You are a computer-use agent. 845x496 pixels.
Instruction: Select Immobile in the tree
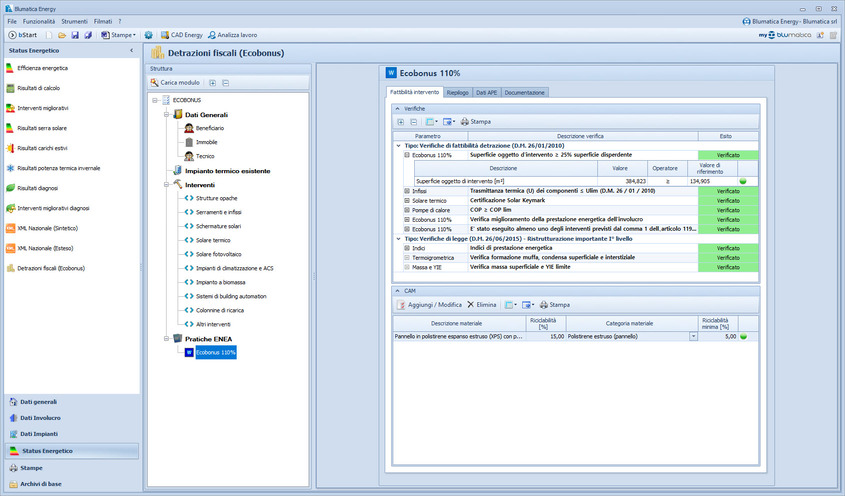click(206, 142)
